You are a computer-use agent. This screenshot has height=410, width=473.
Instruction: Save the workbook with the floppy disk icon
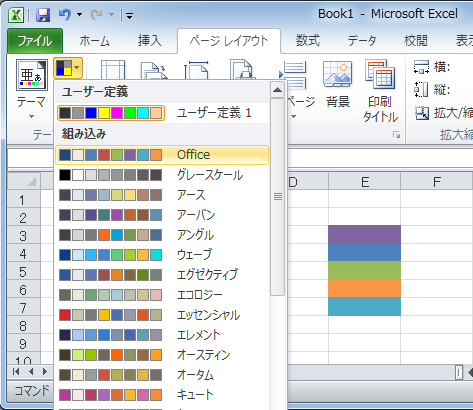click(x=43, y=15)
